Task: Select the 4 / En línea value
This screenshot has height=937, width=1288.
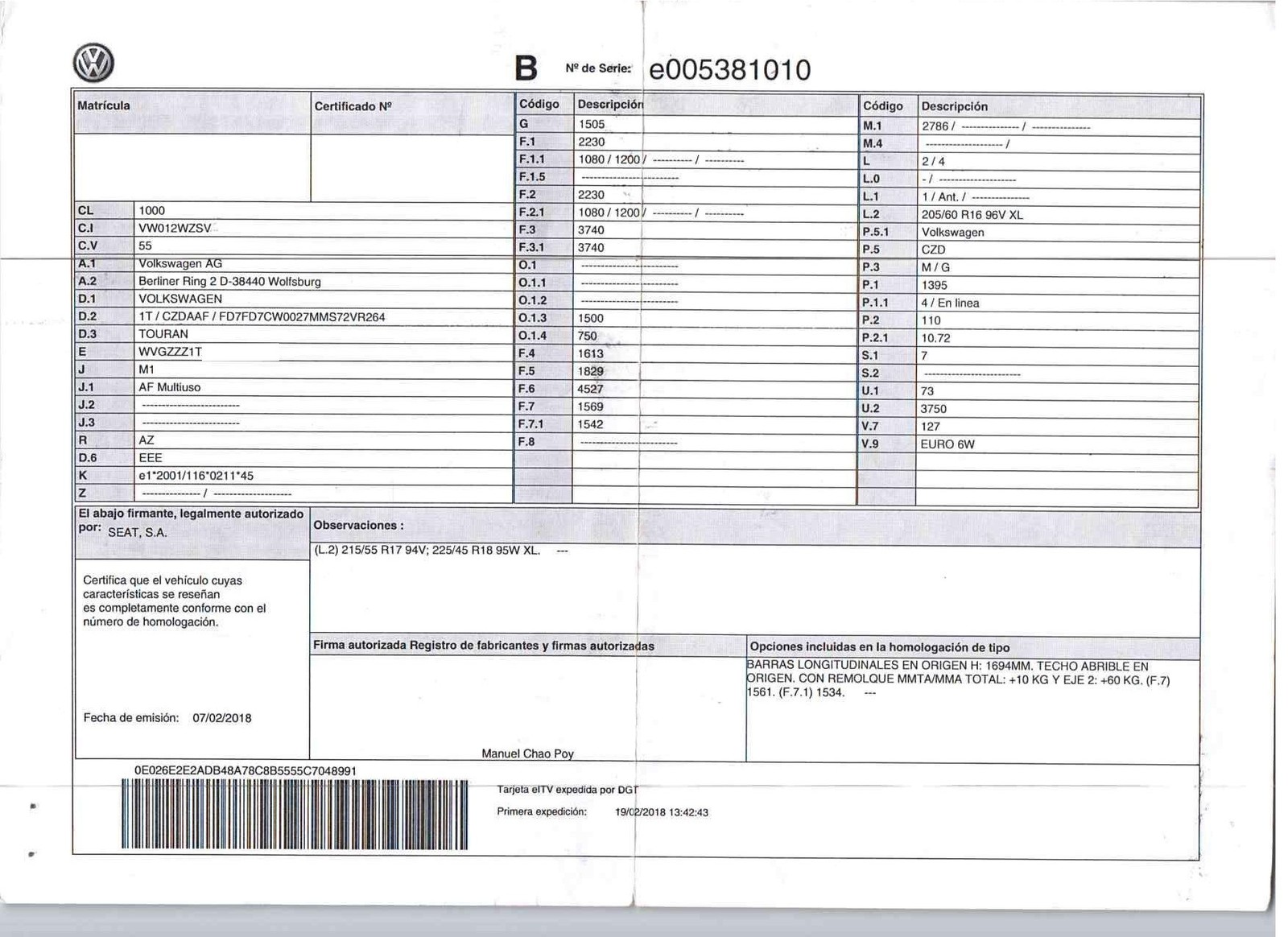Action: click(951, 303)
